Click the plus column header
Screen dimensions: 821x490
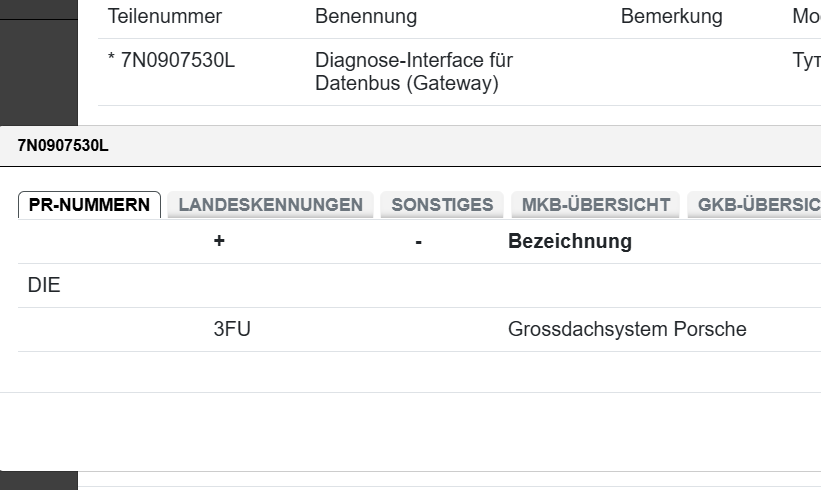[x=218, y=241]
